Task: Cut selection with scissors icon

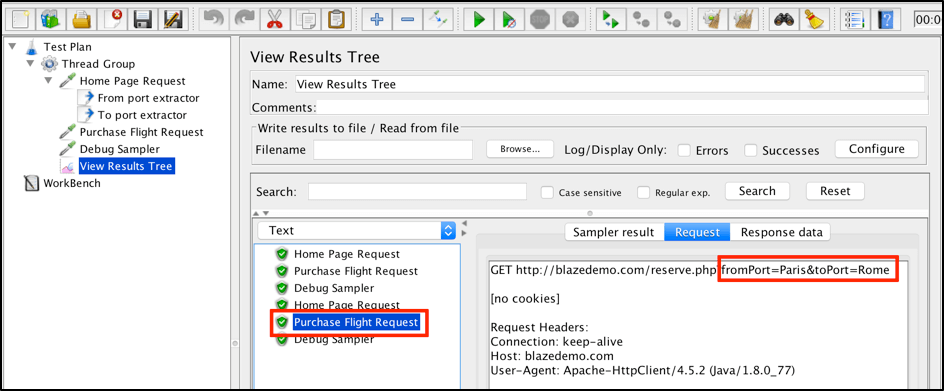Action: click(275, 19)
